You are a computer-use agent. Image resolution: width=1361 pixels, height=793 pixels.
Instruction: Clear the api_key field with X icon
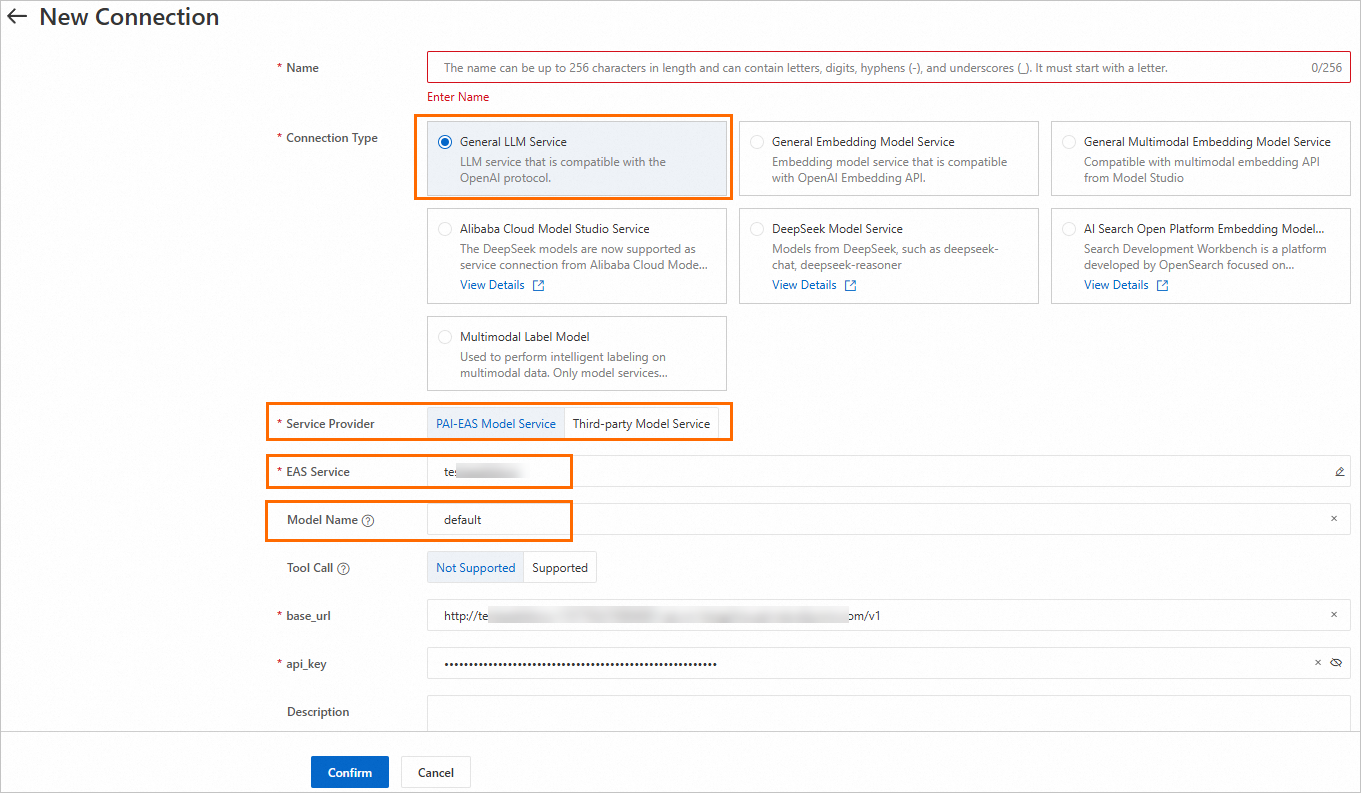[x=1318, y=663]
